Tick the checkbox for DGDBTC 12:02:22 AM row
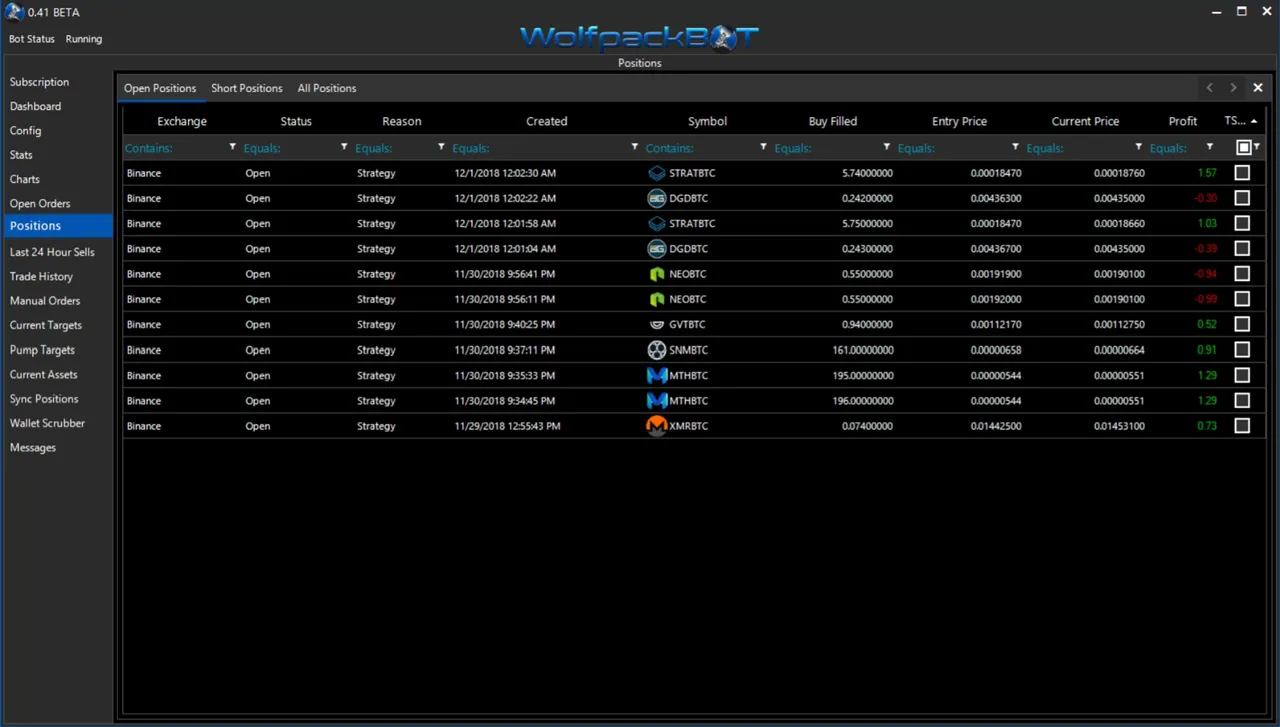This screenshot has width=1280, height=727. [1242, 198]
